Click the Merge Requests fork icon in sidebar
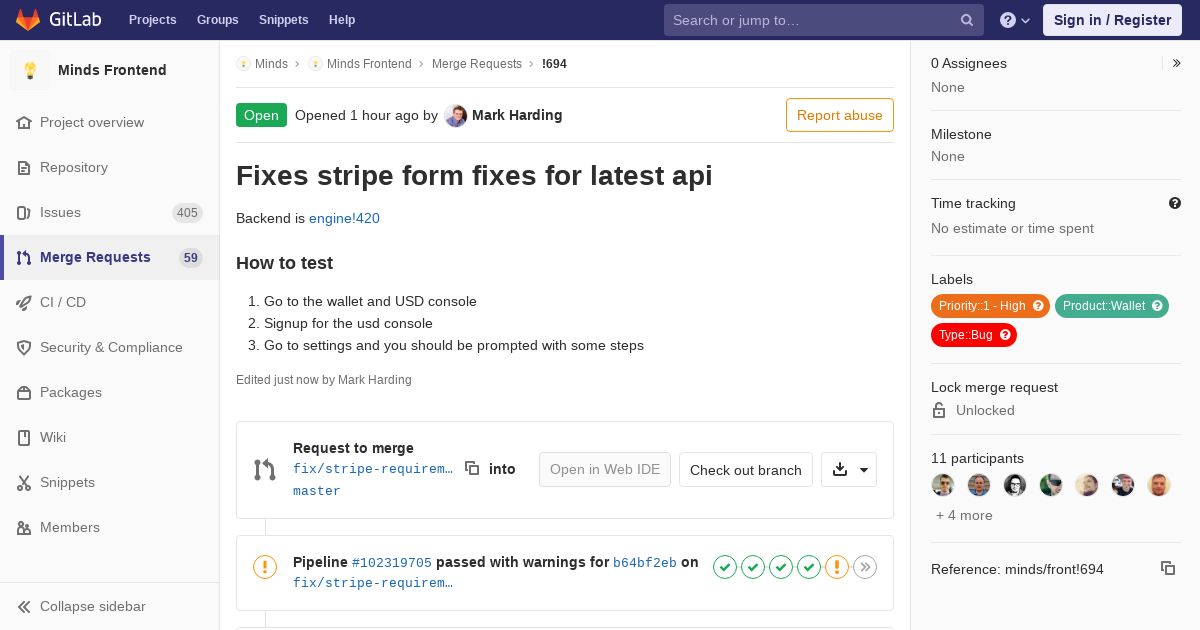This screenshot has width=1200, height=630. [24, 257]
